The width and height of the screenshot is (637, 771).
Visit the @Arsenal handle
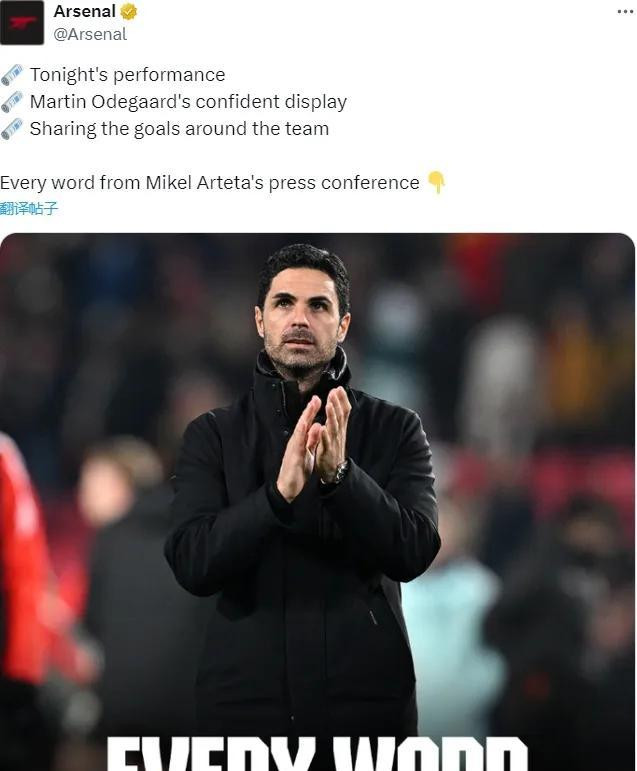click(90, 34)
